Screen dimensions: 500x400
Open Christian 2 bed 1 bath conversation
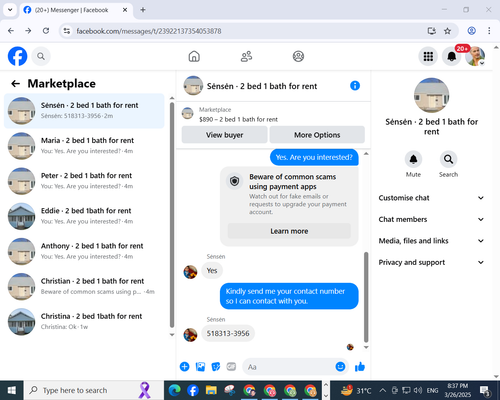pyautogui.click(x=84, y=286)
